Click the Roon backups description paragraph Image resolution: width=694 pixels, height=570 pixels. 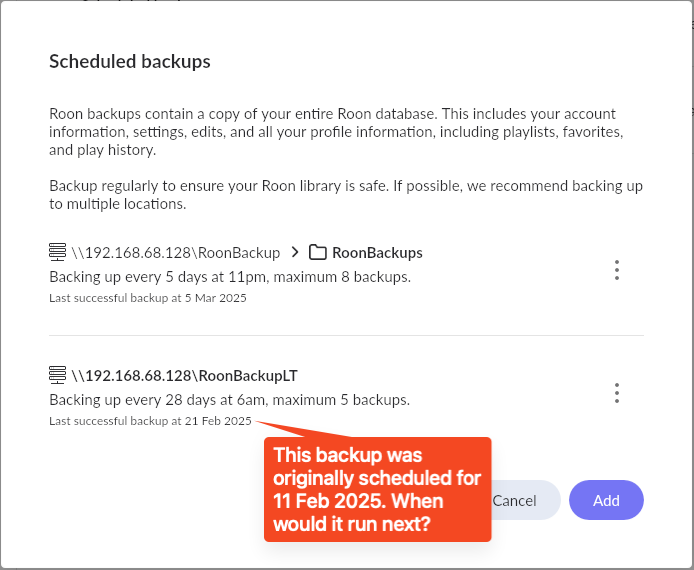click(336, 132)
